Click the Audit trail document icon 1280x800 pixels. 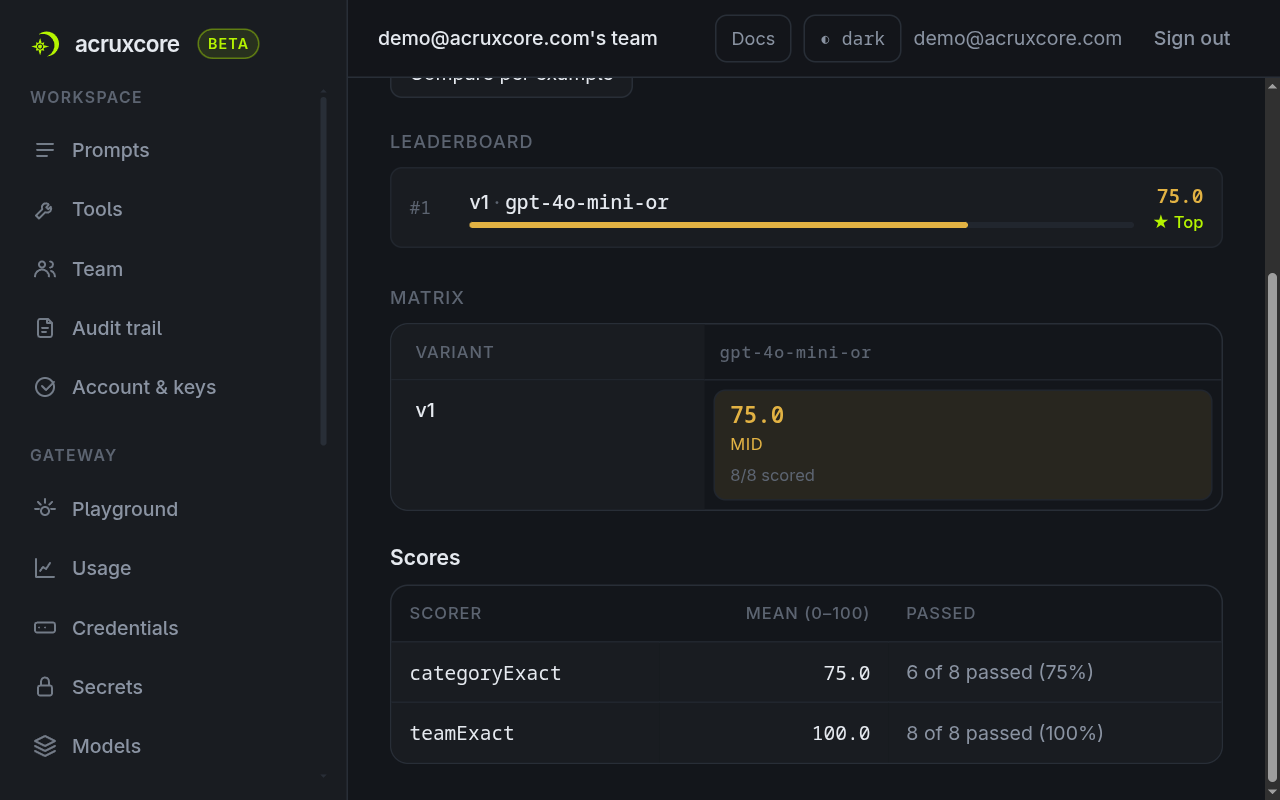(45, 328)
